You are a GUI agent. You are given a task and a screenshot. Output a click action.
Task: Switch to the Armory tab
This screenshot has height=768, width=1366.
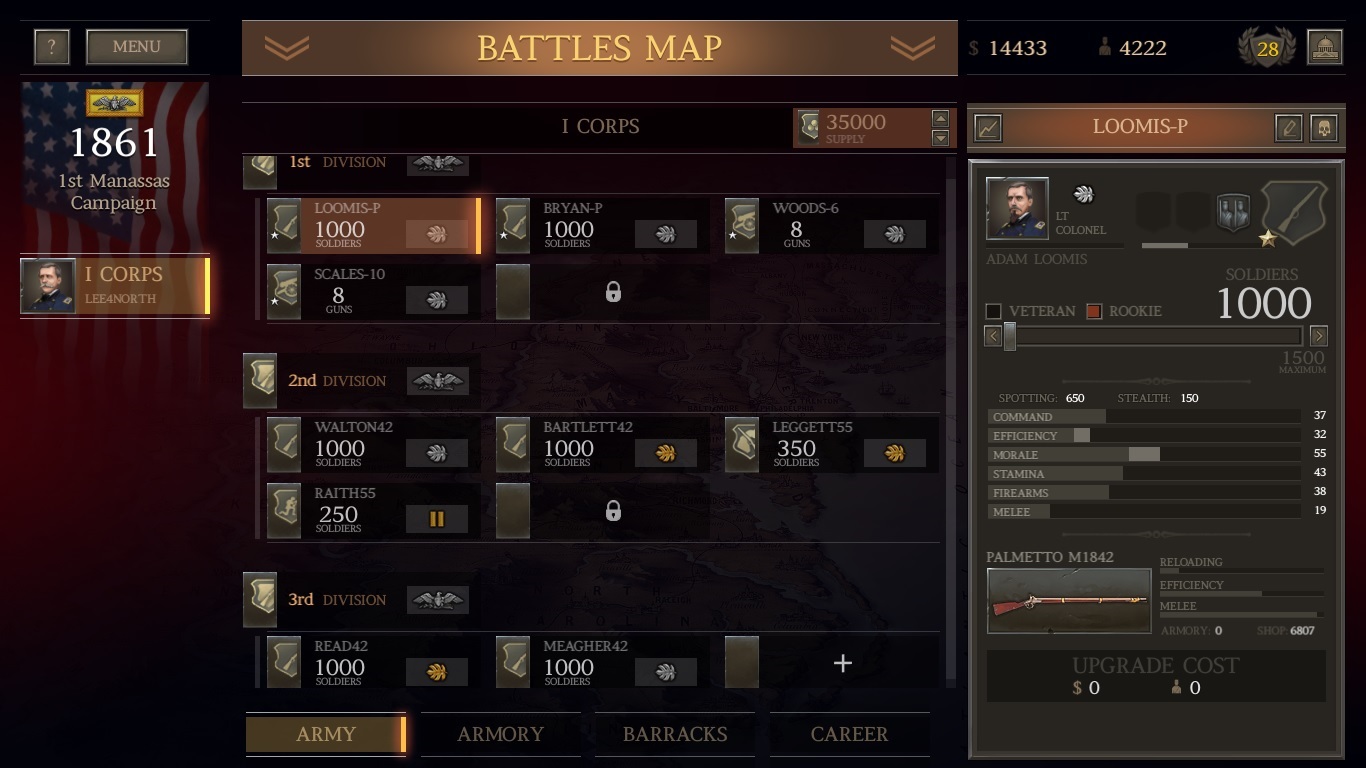click(500, 734)
